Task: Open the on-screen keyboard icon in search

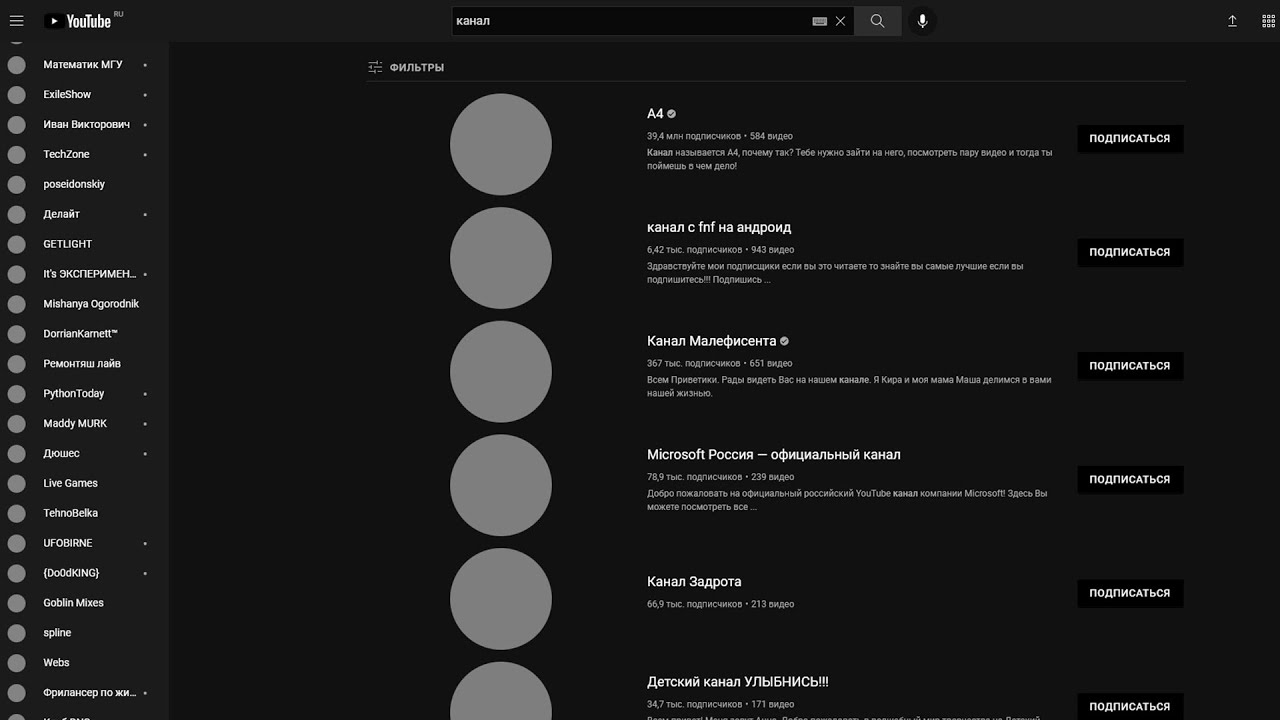Action: (820, 21)
